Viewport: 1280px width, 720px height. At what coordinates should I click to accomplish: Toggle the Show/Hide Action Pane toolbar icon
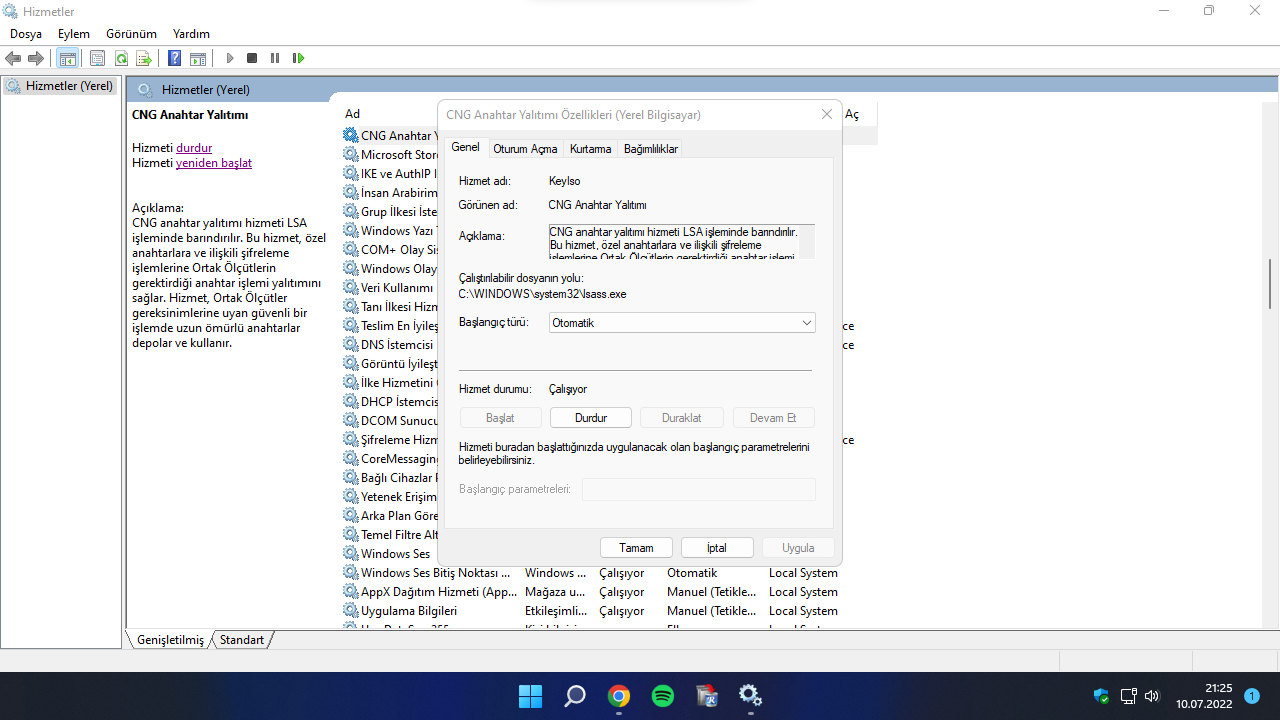point(198,58)
